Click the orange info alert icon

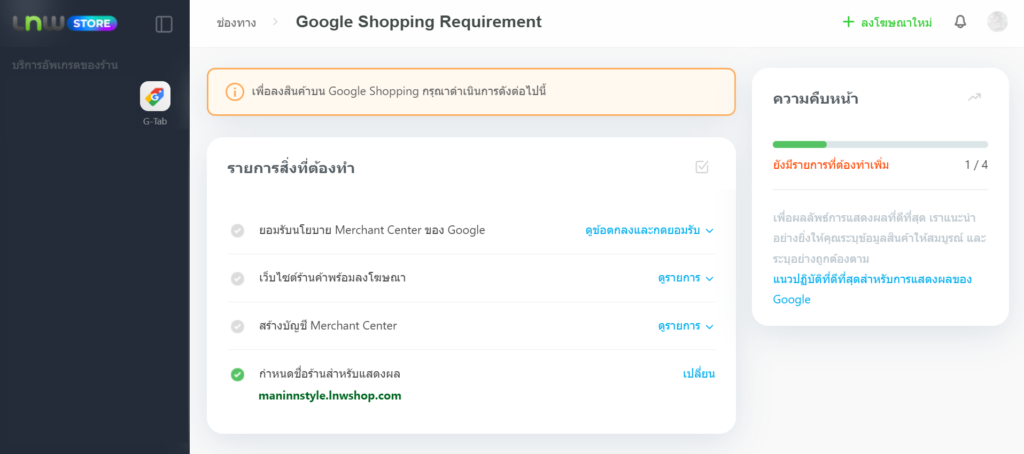coord(235,92)
